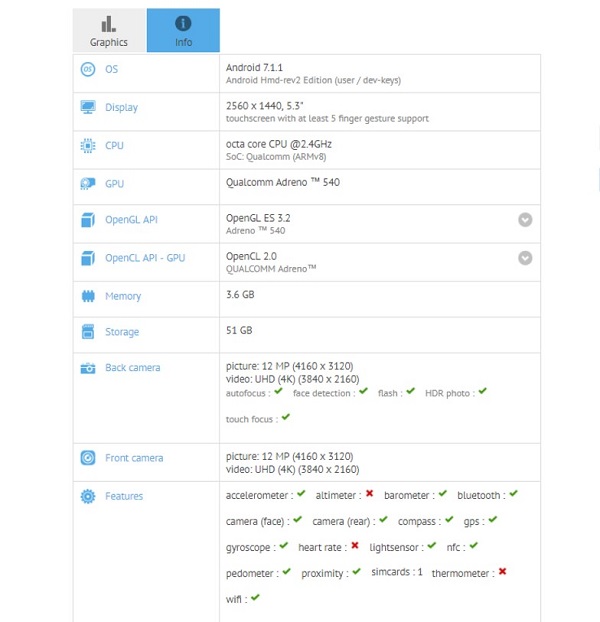
Task: Expand the OpenGL ES 3.2 details chevron
Action: pyautogui.click(x=525, y=219)
